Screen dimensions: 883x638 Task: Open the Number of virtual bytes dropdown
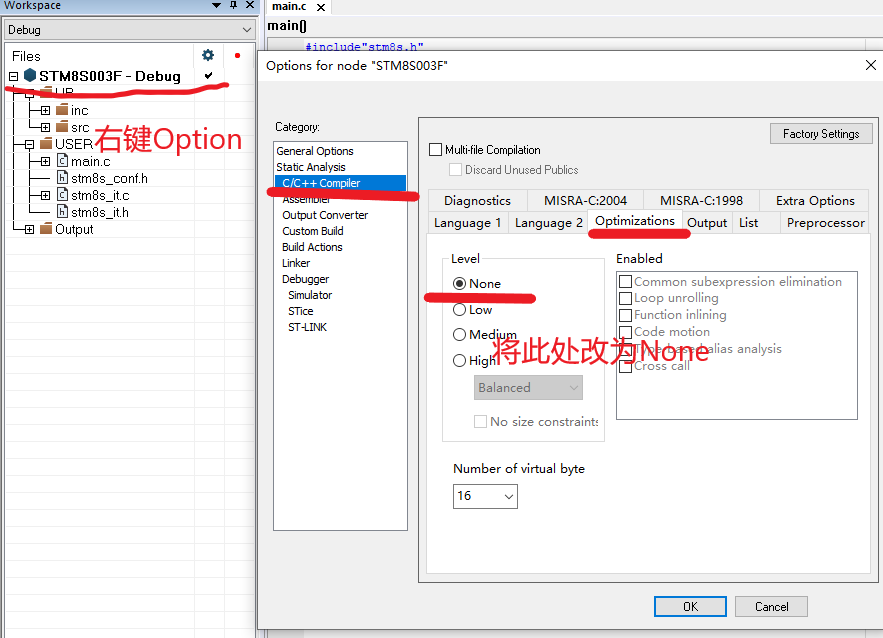[x=507, y=496]
